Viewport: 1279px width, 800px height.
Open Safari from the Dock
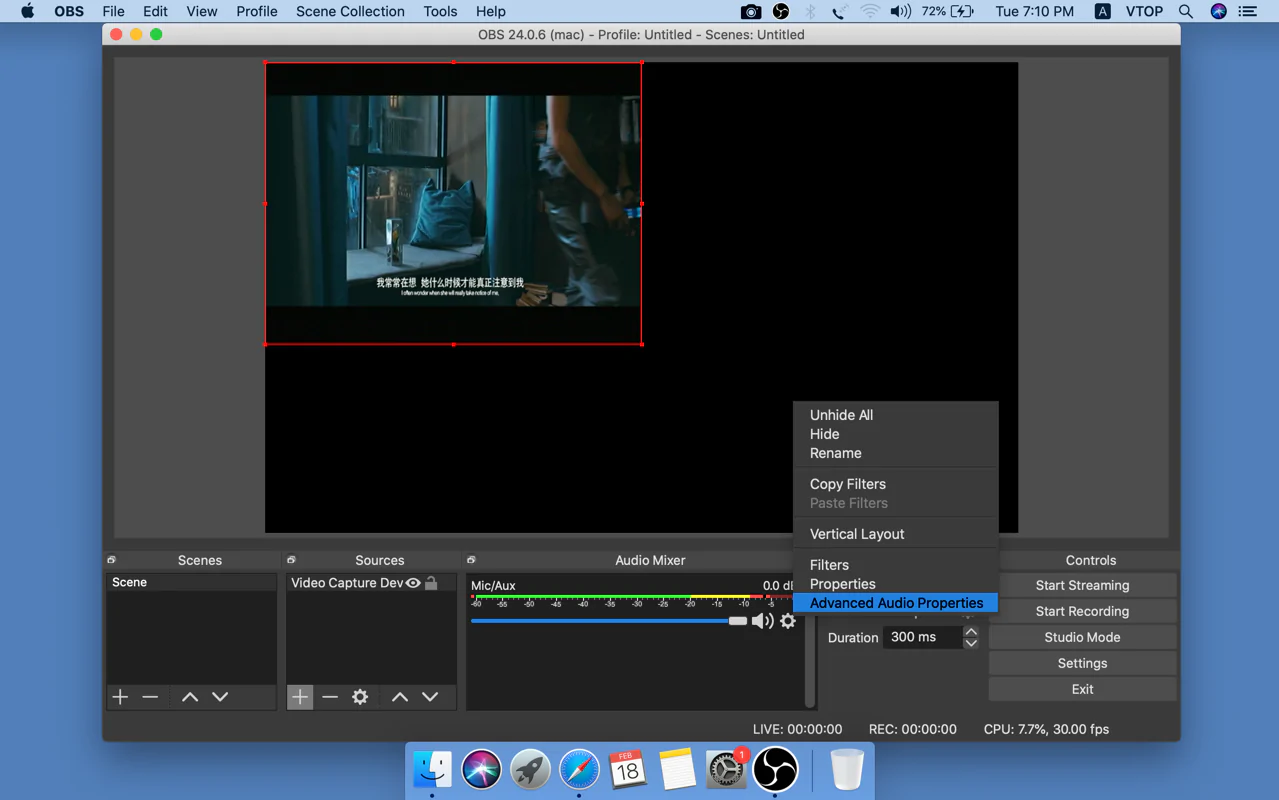579,770
